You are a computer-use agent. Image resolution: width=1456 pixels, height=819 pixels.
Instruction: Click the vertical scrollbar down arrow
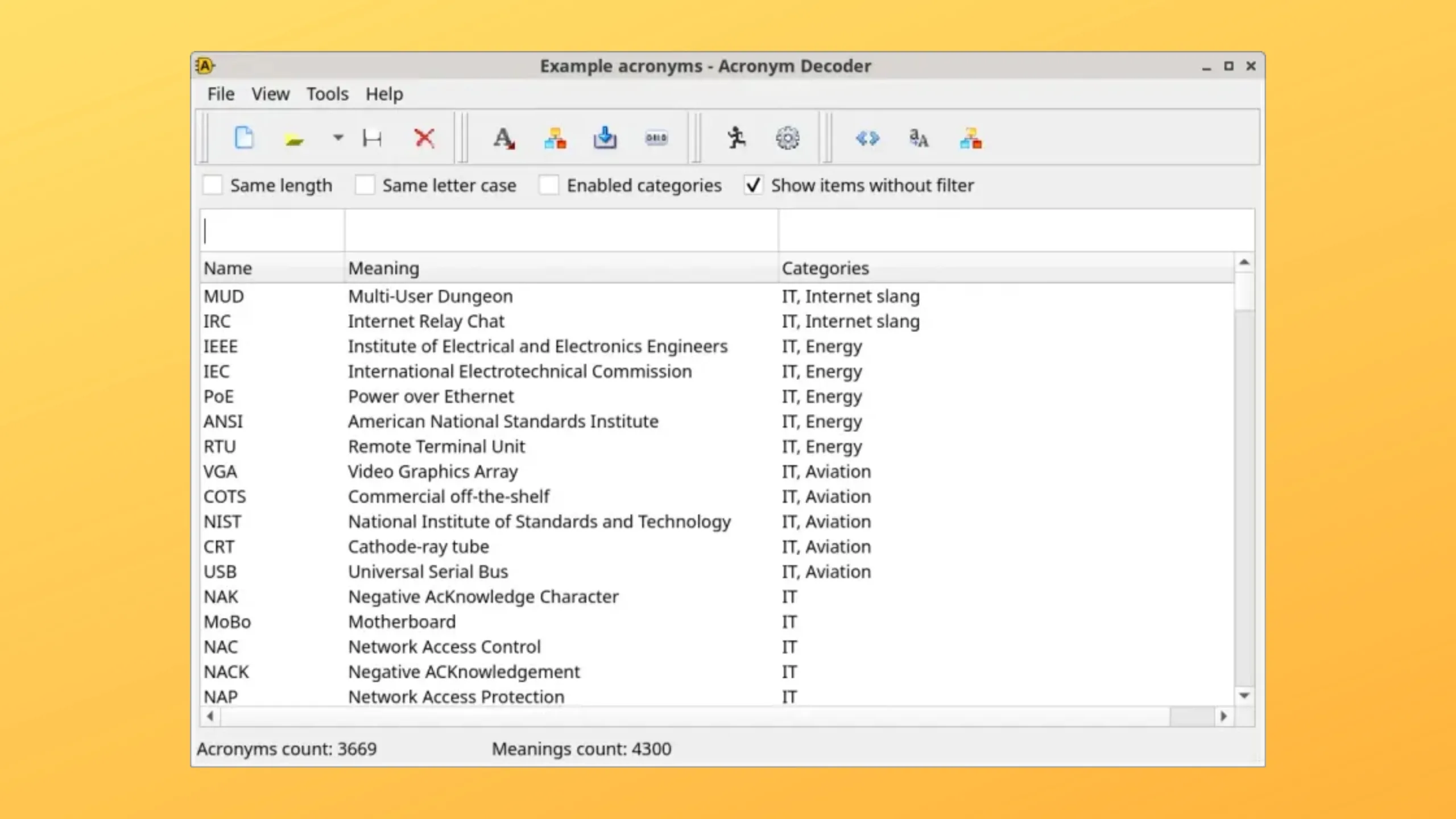(1244, 696)
